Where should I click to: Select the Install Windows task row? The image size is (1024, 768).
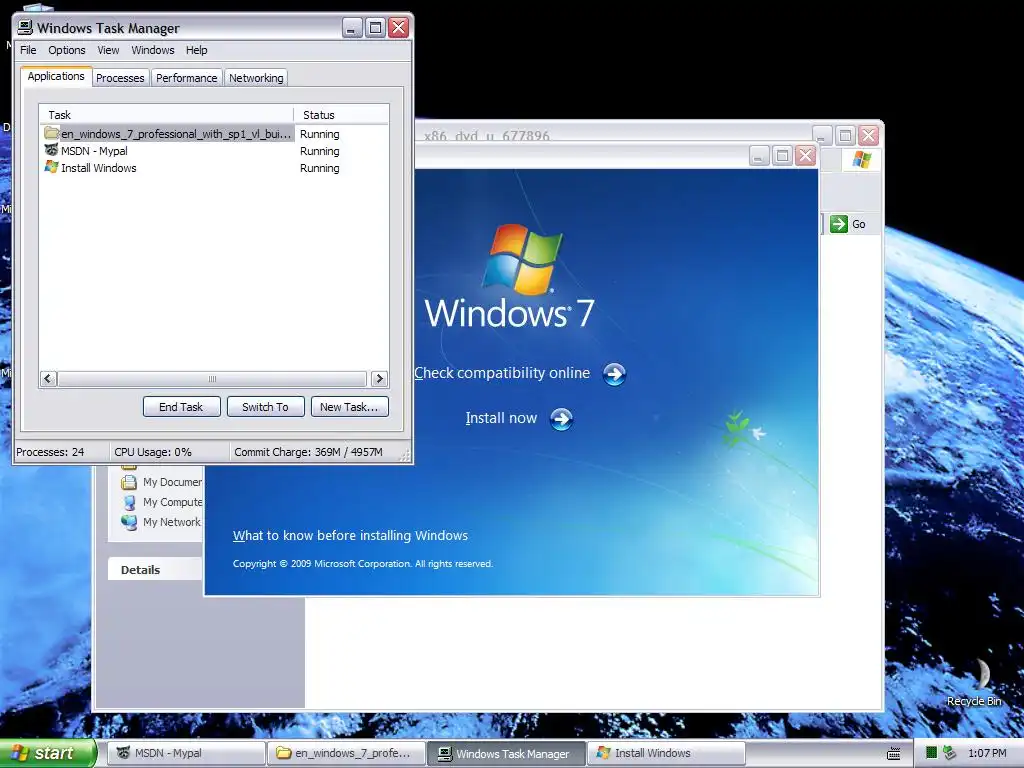click(214, 168)
